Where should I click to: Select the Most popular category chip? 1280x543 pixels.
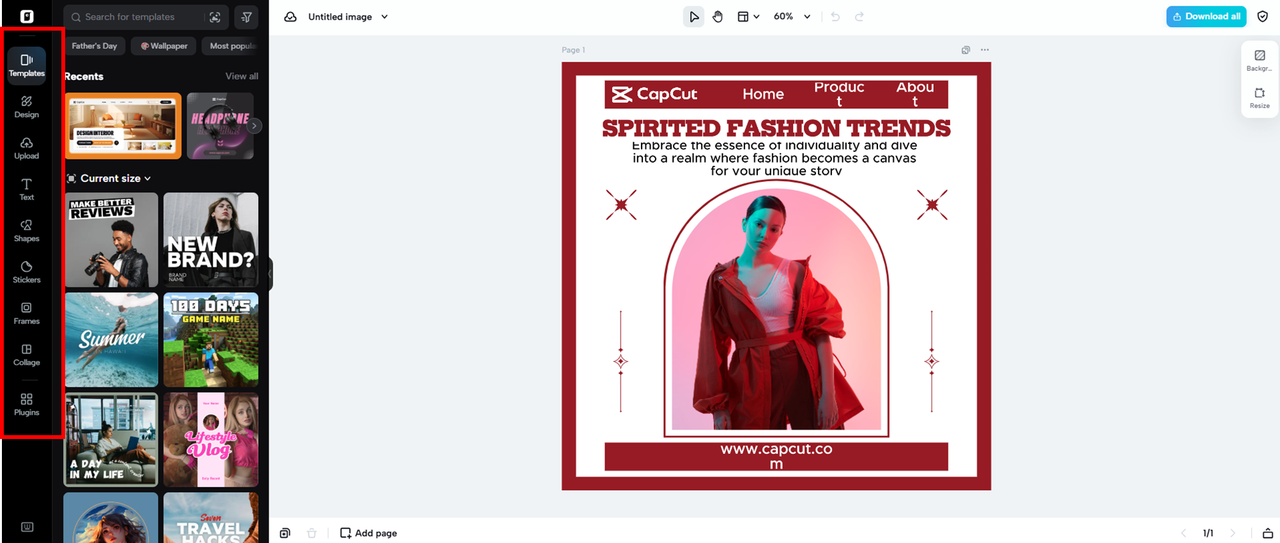point(232,46)
